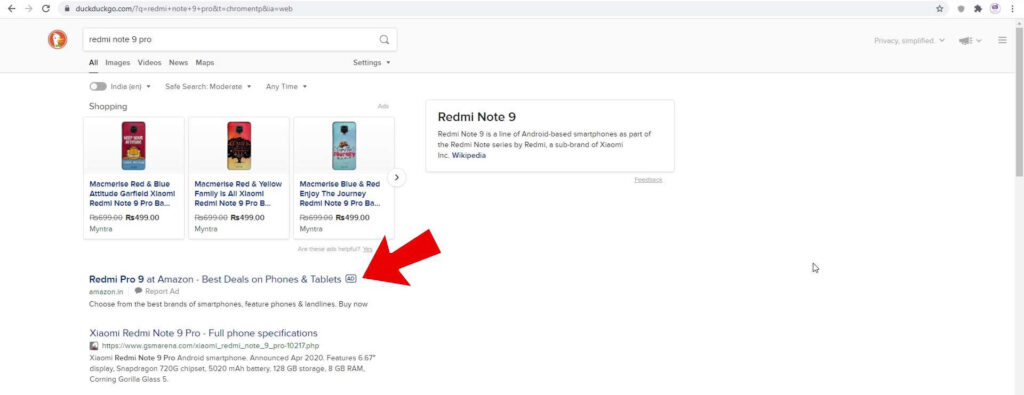Open Macmerise Blue & Red Enjoy The Journey product
This screenshot has width=1024, height=395.
coord(340,194)
